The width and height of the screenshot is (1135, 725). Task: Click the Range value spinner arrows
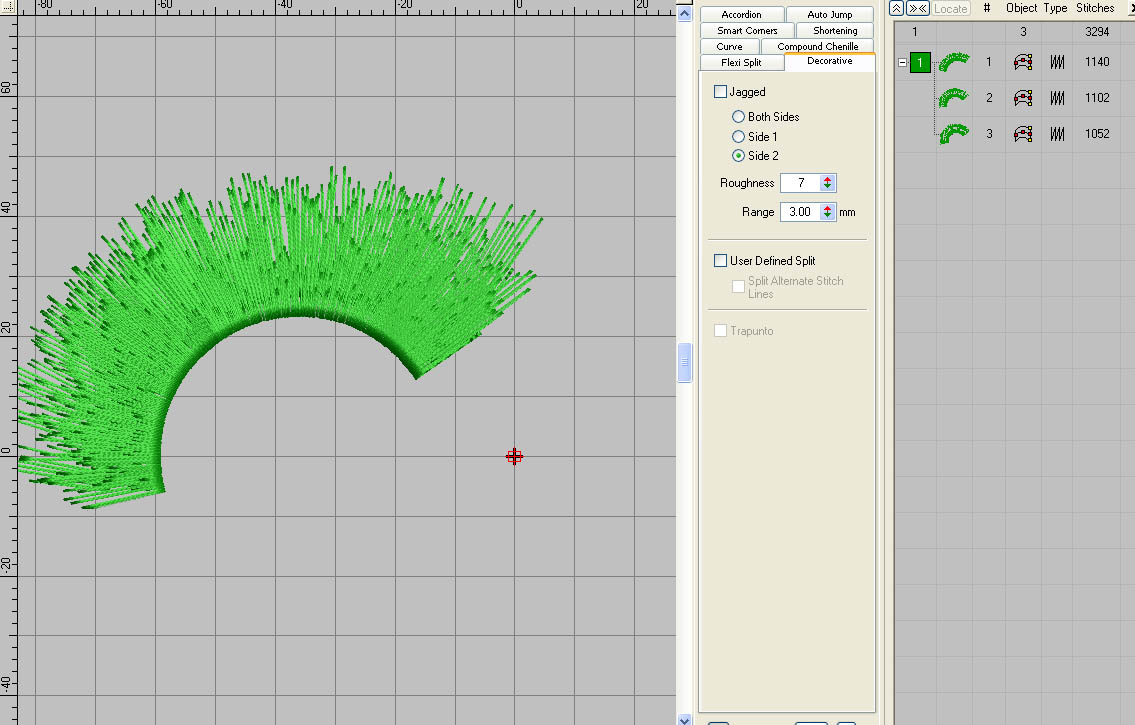[828, 212]
